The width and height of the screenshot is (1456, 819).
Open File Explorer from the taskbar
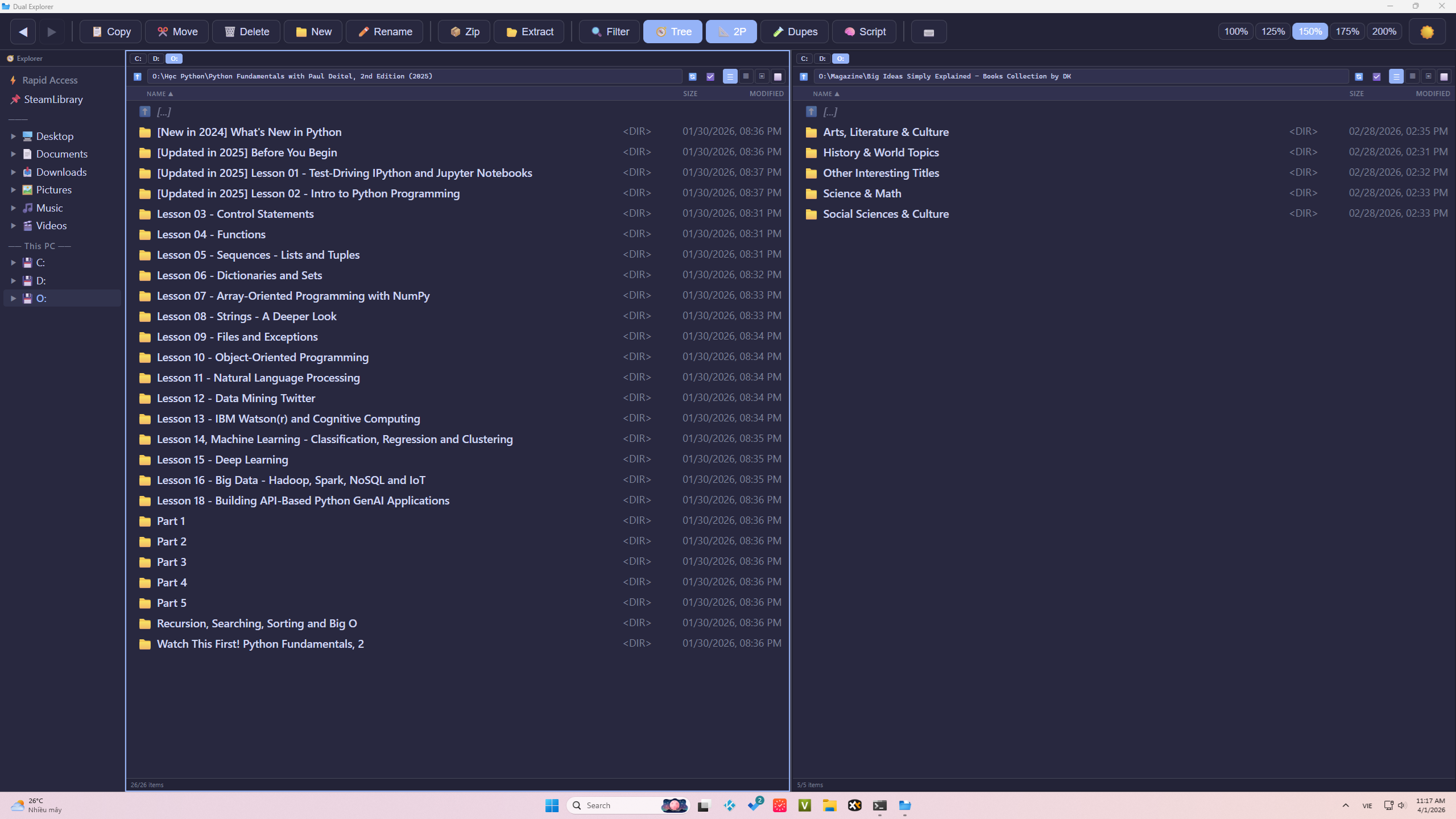pos(830,805)
